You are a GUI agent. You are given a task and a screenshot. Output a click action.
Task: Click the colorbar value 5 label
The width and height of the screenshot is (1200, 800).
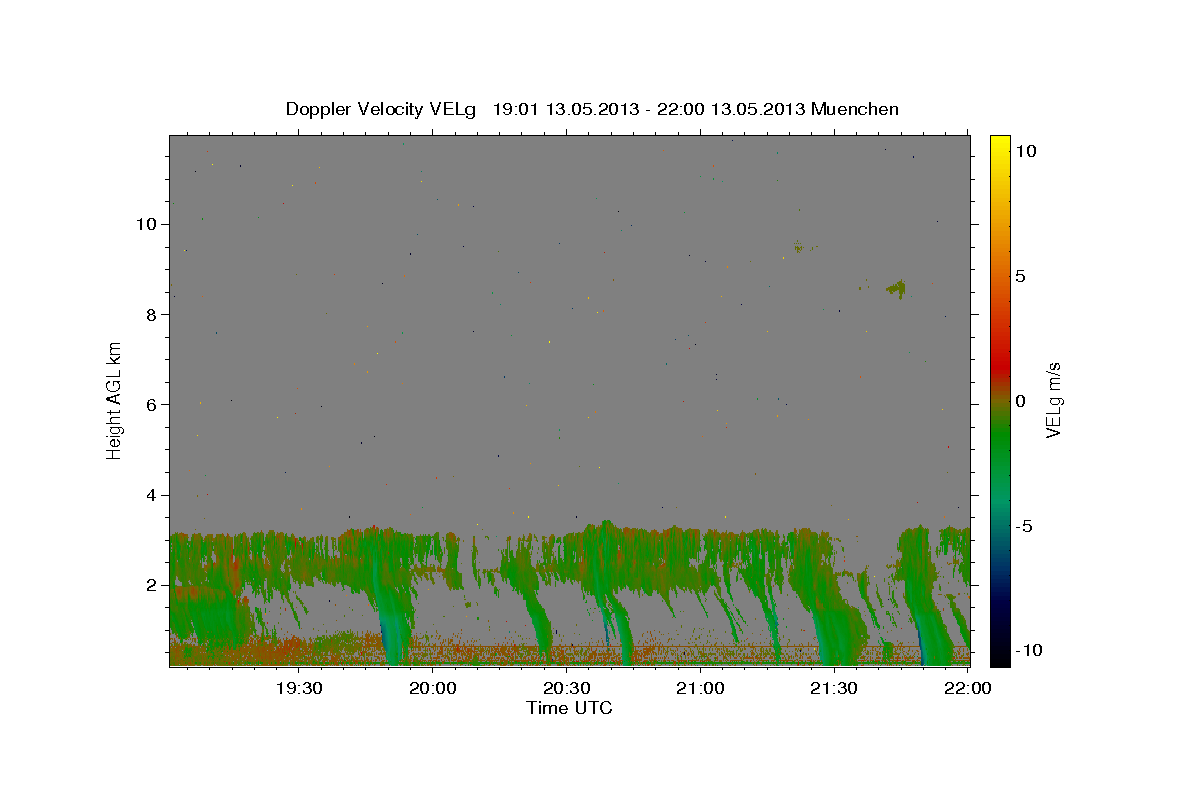[1020, 276]
